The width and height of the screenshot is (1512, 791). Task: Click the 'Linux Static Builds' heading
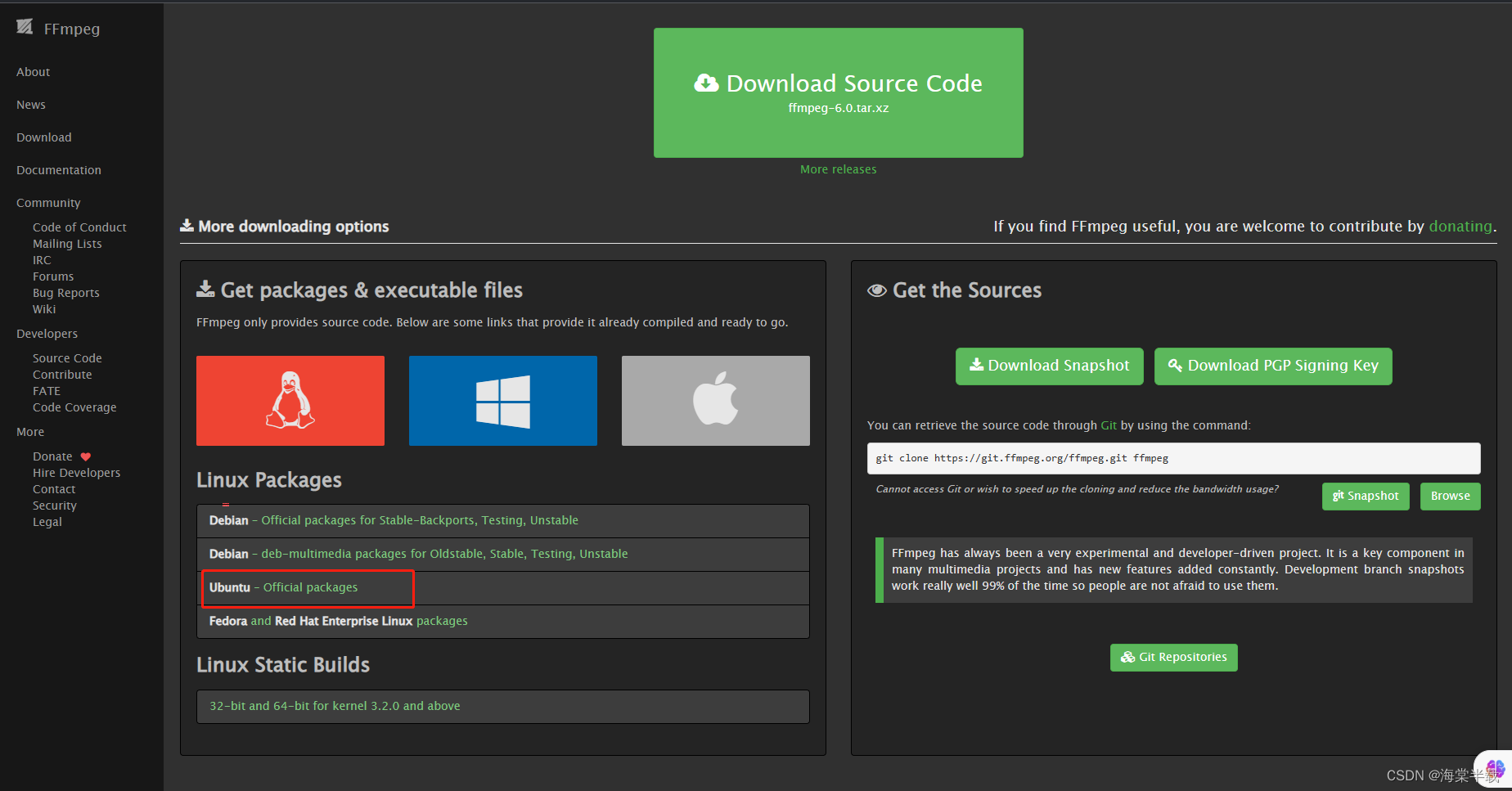point(283,665)
